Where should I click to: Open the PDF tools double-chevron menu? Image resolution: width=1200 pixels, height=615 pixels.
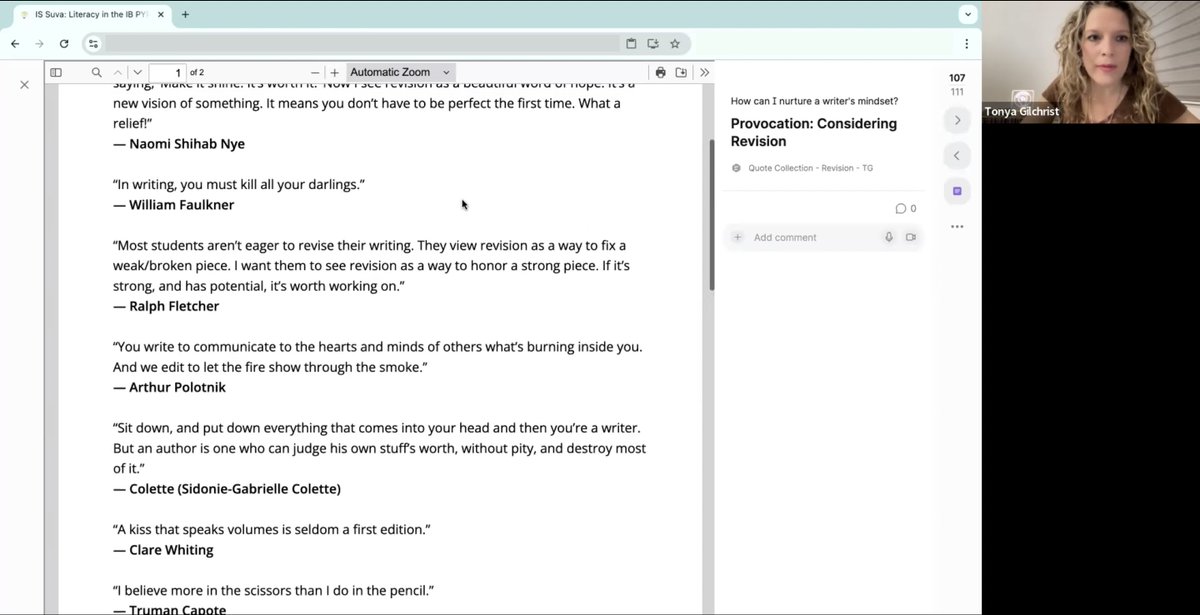704,72
